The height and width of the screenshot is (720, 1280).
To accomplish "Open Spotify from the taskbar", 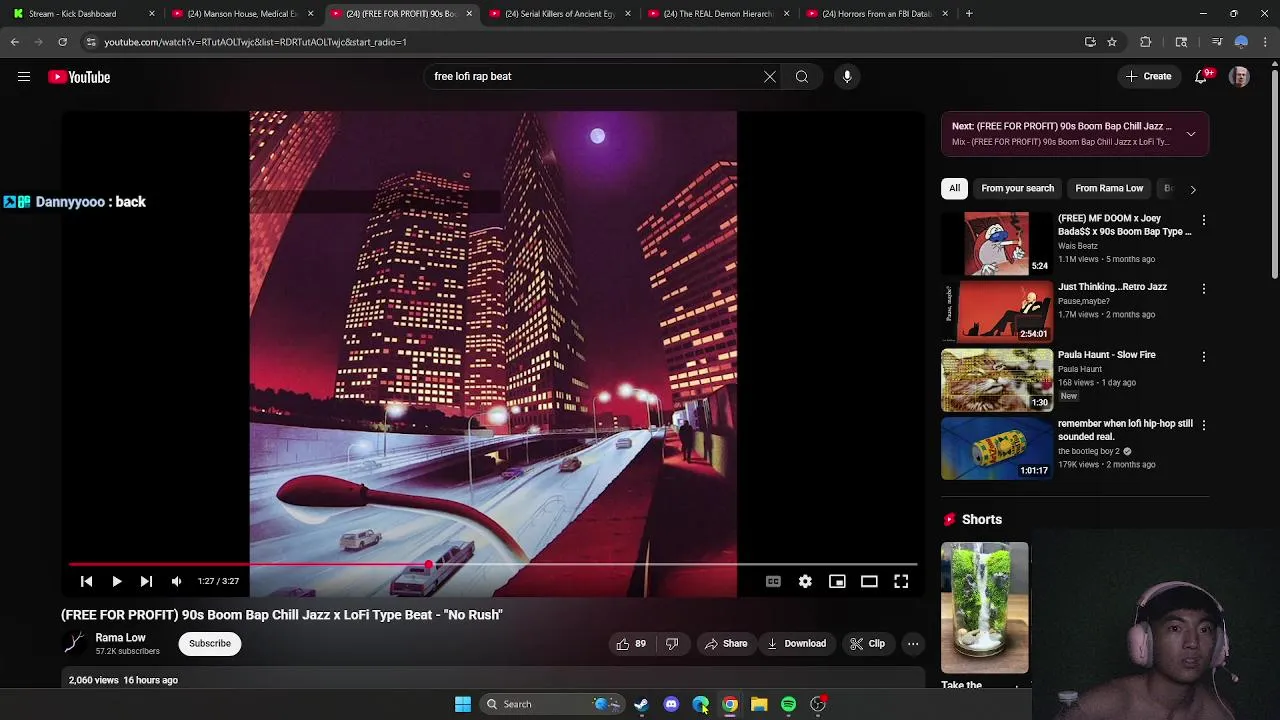I will pos(789,704).
